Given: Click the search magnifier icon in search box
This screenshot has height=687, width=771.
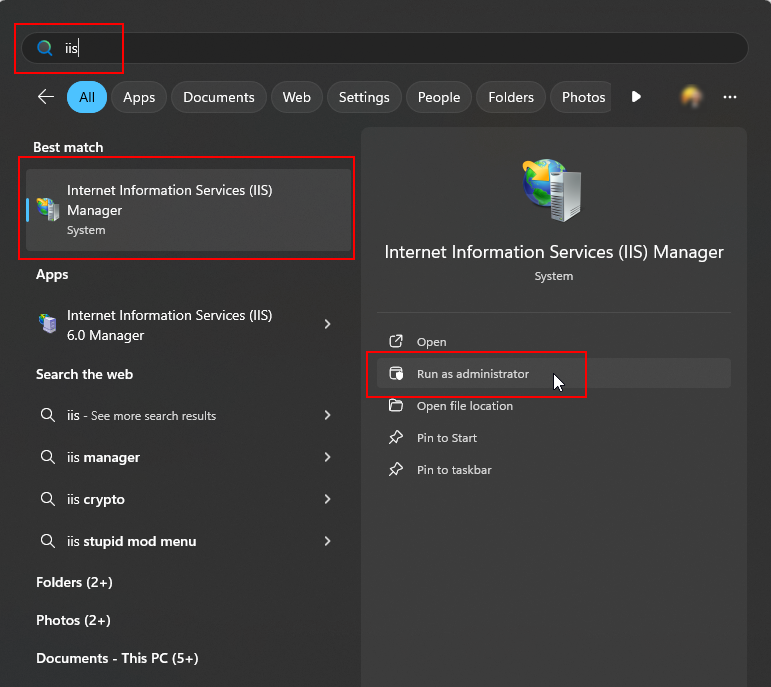Looking at the screenshot, I should tap(45, 48).
